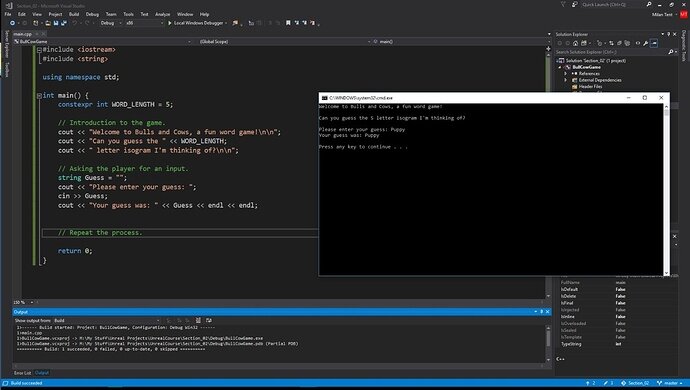Screen dimensions: 690x390
Task: Click the Navigate Backward toolbar icon
Action: [12, 23]
